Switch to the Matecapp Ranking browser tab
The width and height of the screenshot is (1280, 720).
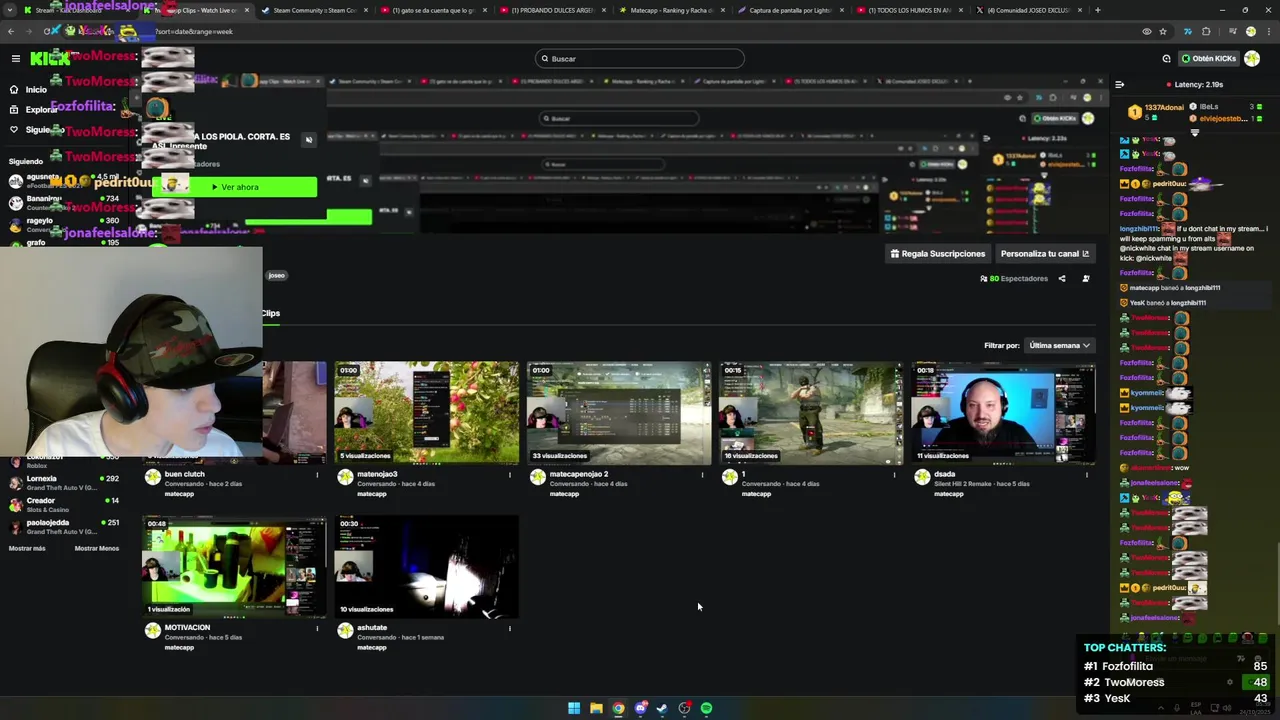coord(670,10)
